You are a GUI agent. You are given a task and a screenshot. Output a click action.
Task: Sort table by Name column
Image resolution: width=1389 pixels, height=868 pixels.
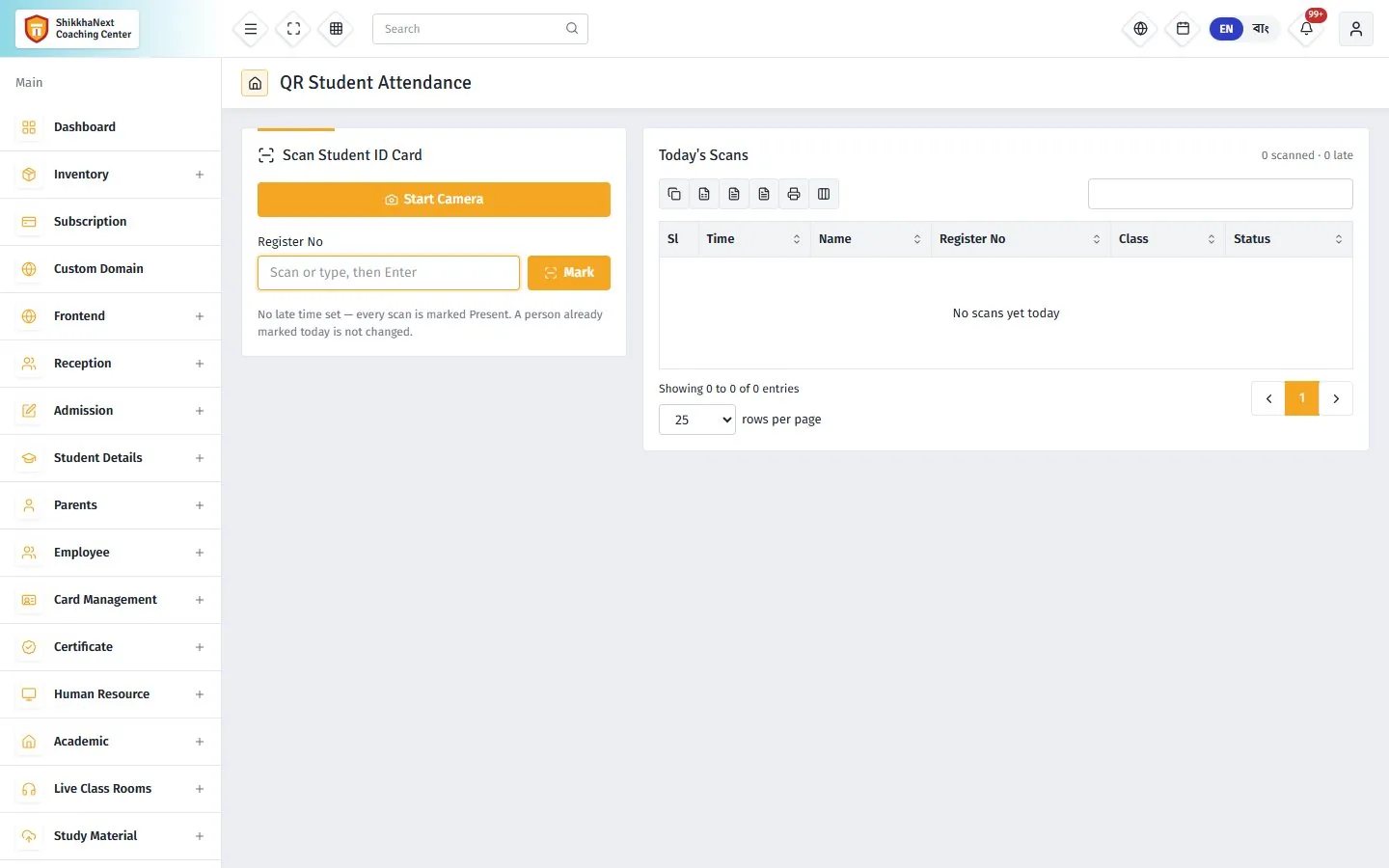[871, 239]
